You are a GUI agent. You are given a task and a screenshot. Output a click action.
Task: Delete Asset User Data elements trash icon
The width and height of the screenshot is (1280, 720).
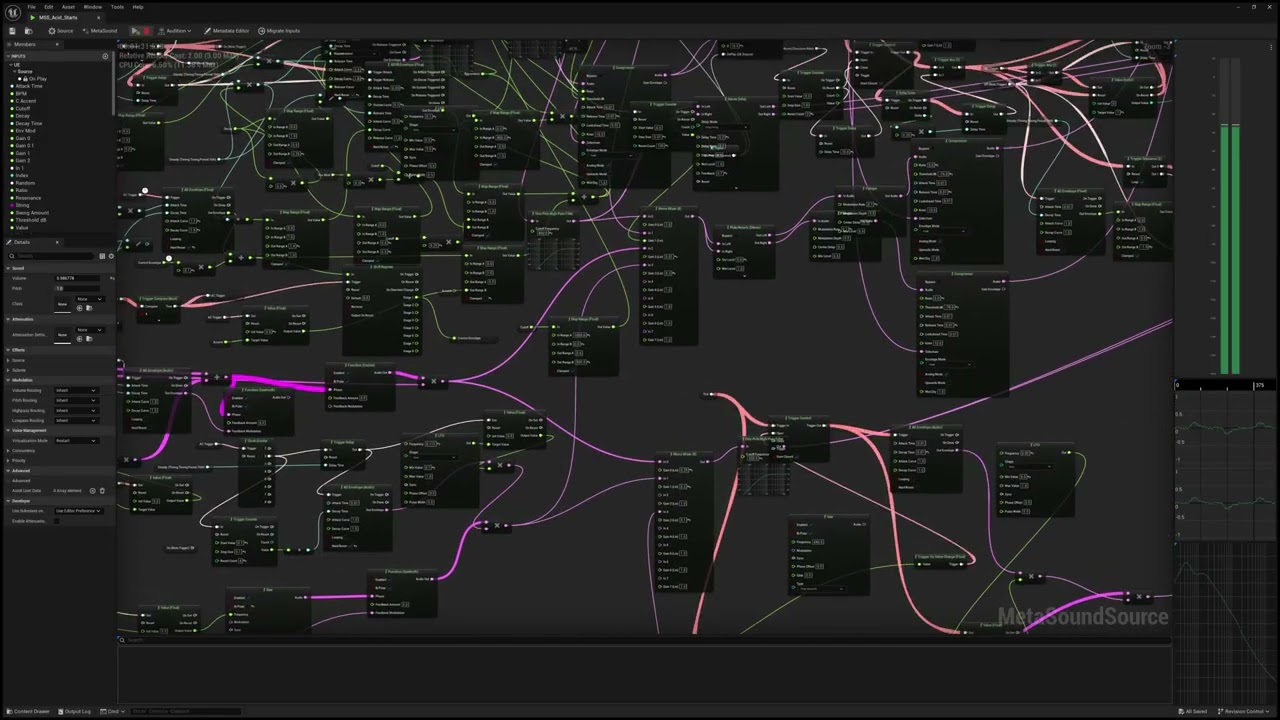click(102, 491)
